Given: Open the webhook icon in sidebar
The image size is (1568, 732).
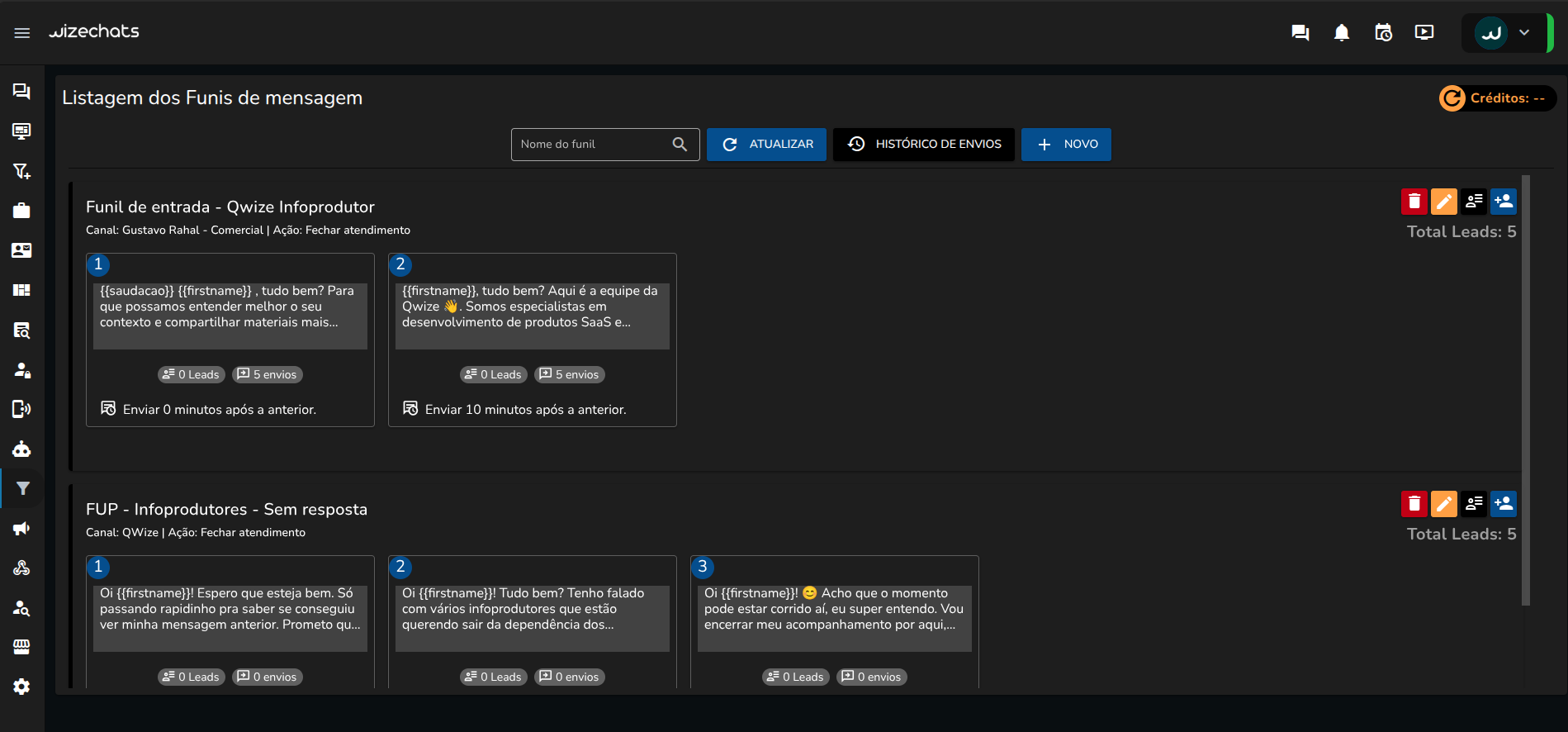Looking at the screenshot, I should (22, 568).
